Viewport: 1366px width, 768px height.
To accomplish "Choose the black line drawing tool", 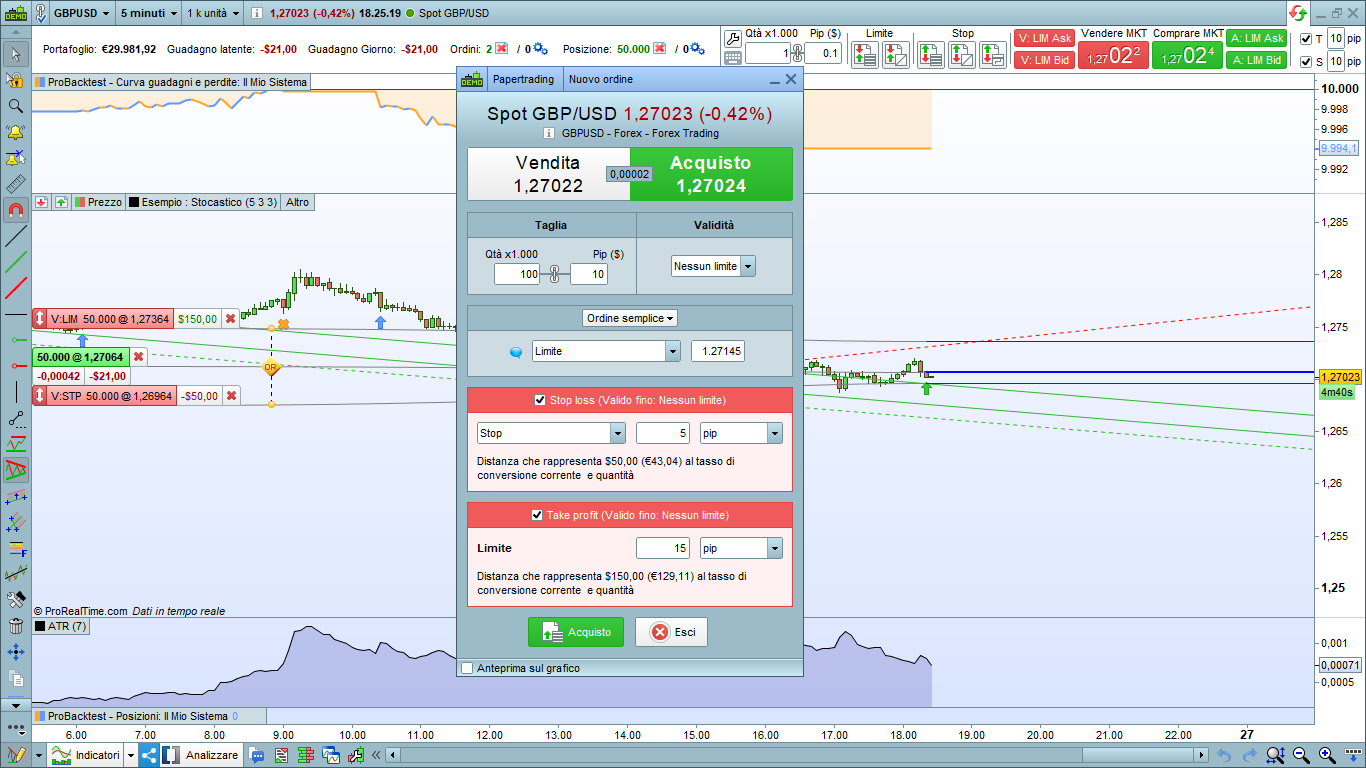I will tap(15, 237).
